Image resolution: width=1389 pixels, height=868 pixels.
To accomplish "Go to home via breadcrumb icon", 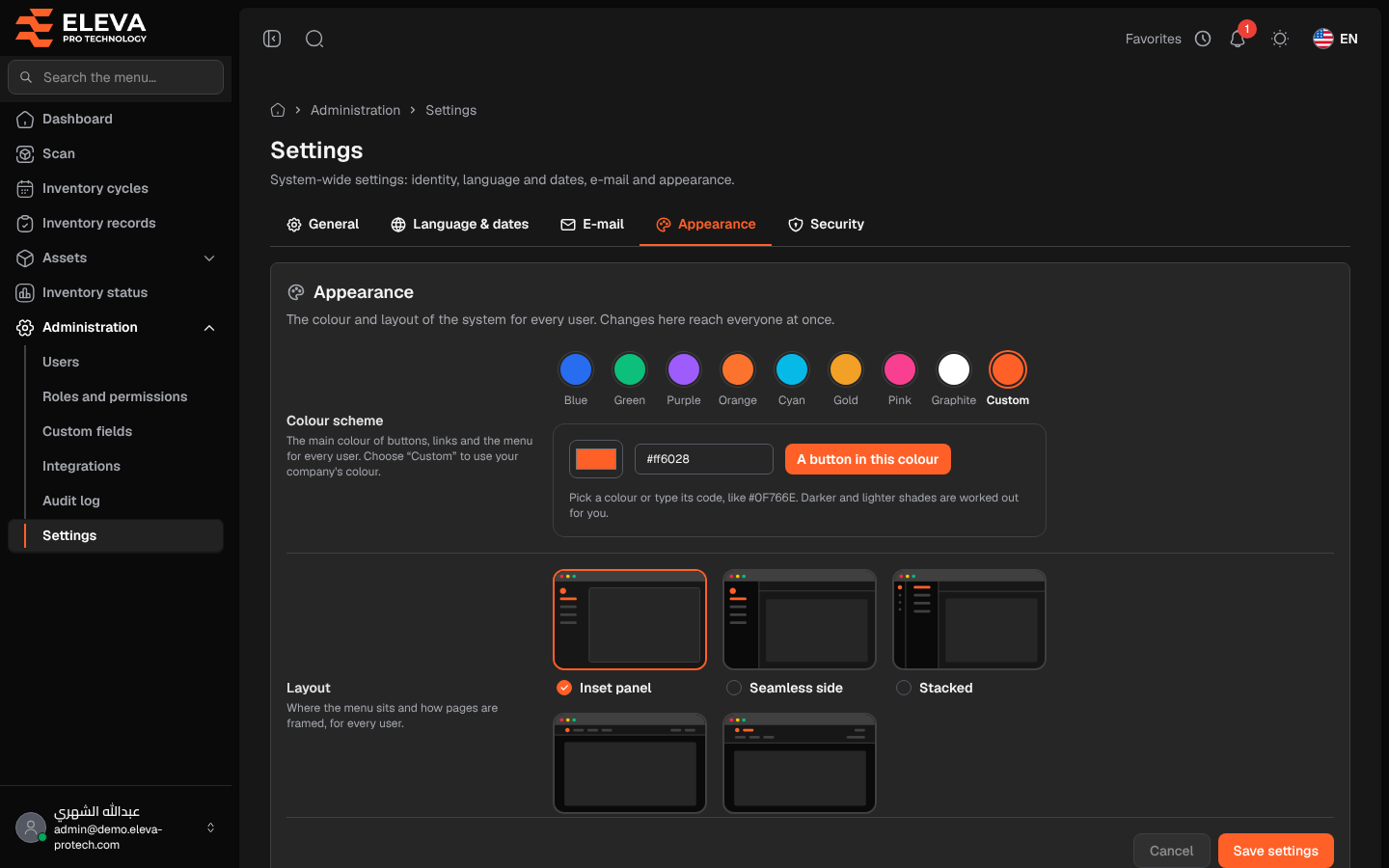I will [278, 110].
